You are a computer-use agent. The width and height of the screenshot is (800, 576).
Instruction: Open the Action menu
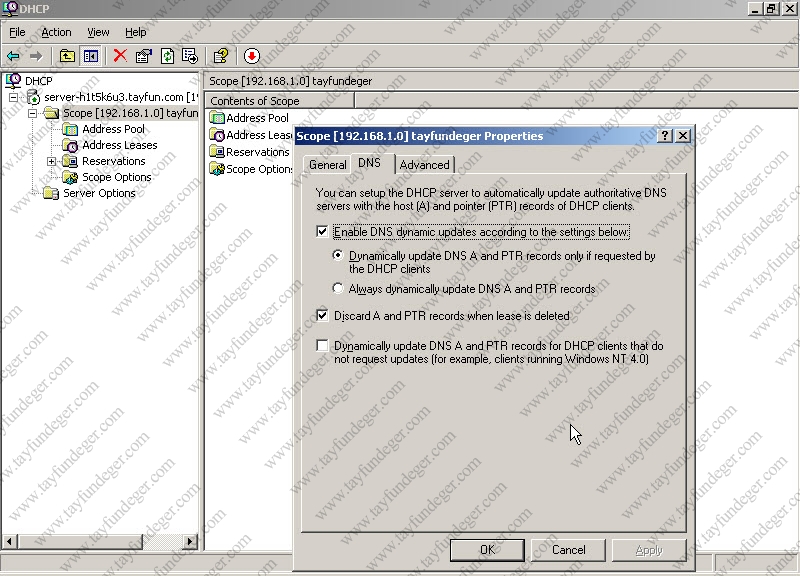(56, 32)
